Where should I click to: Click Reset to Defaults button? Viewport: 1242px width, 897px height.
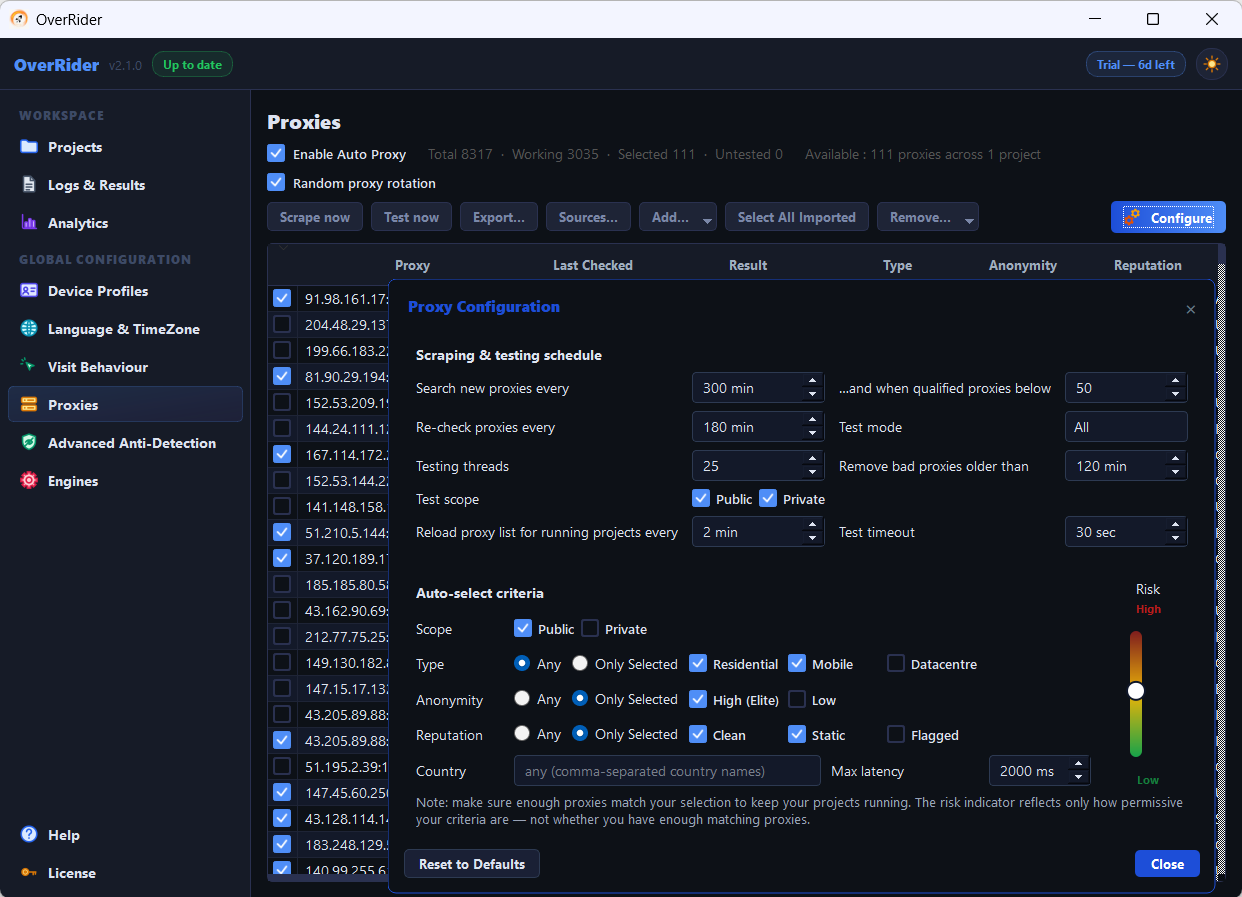(x=472, y=864)
